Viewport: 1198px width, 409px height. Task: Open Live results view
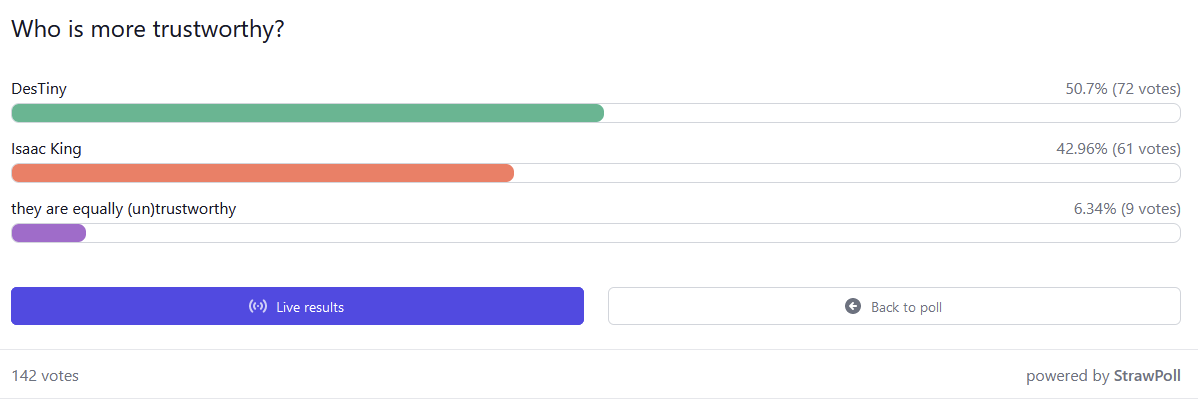coord(297,306)
